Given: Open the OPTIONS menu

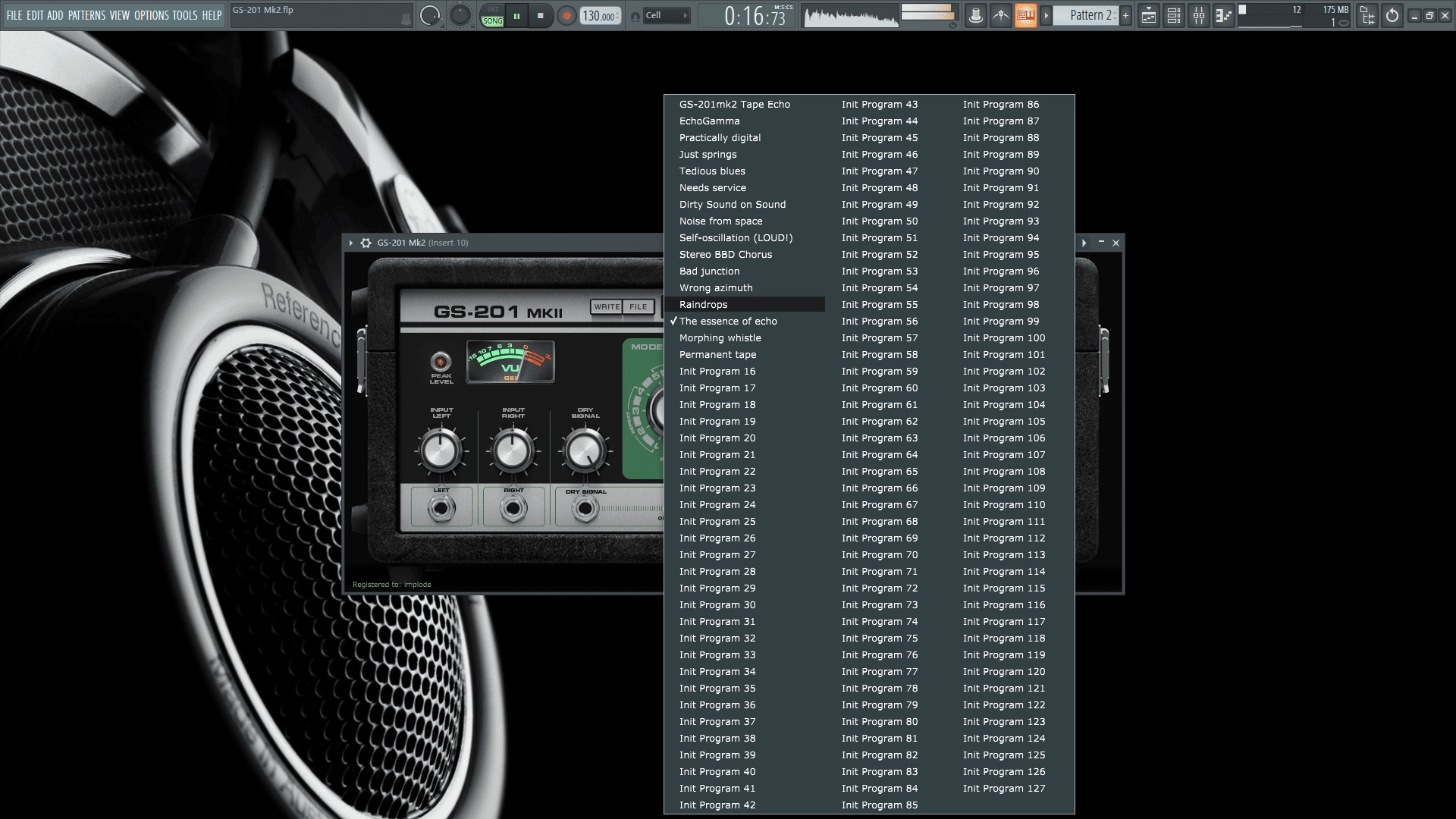Looking at the screenshot, I should (152, 15).
